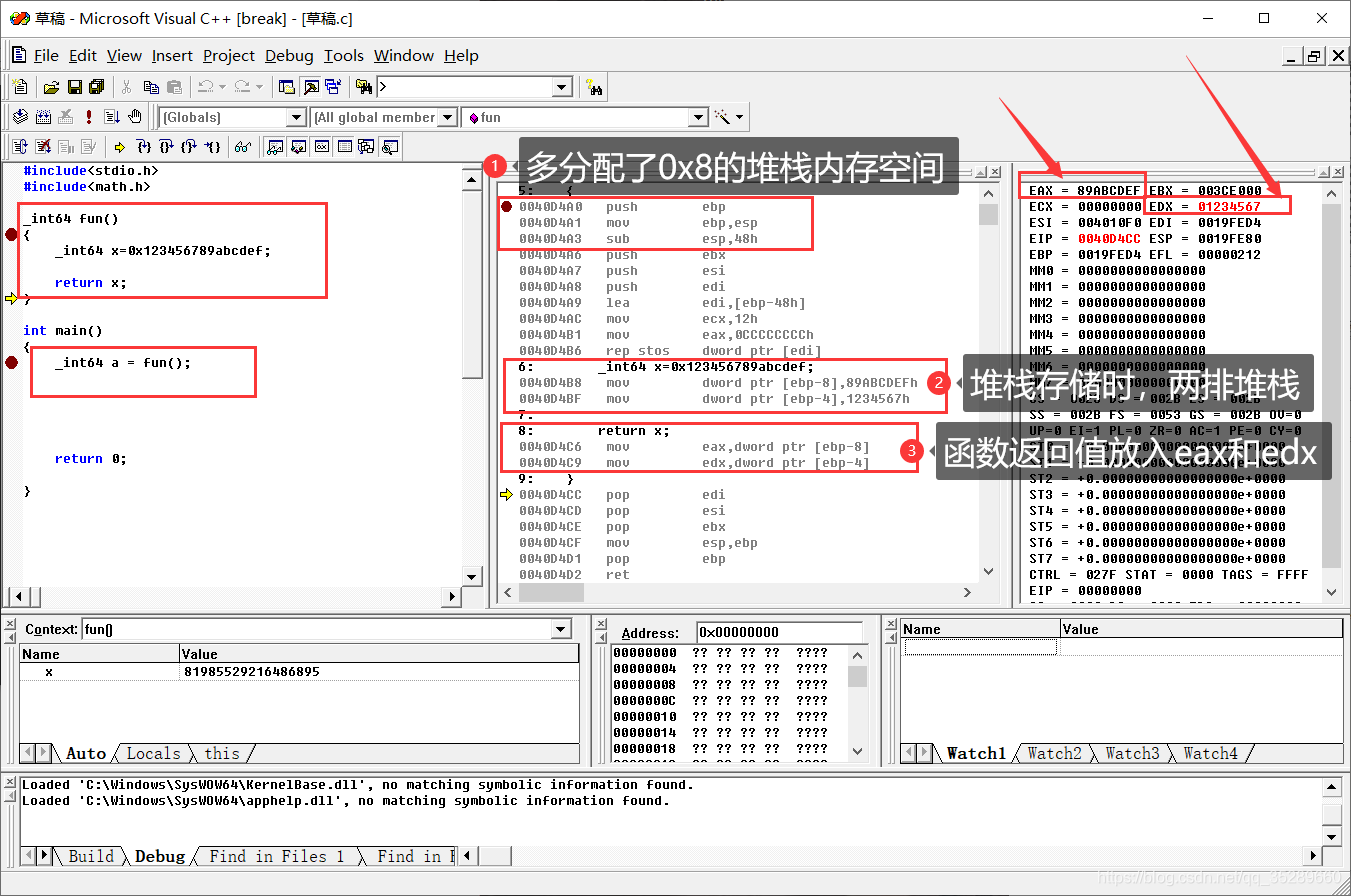Click the hand Insert/Remove Breakpoint icon
Screen dimensions: 1351x896
(135, 117)
